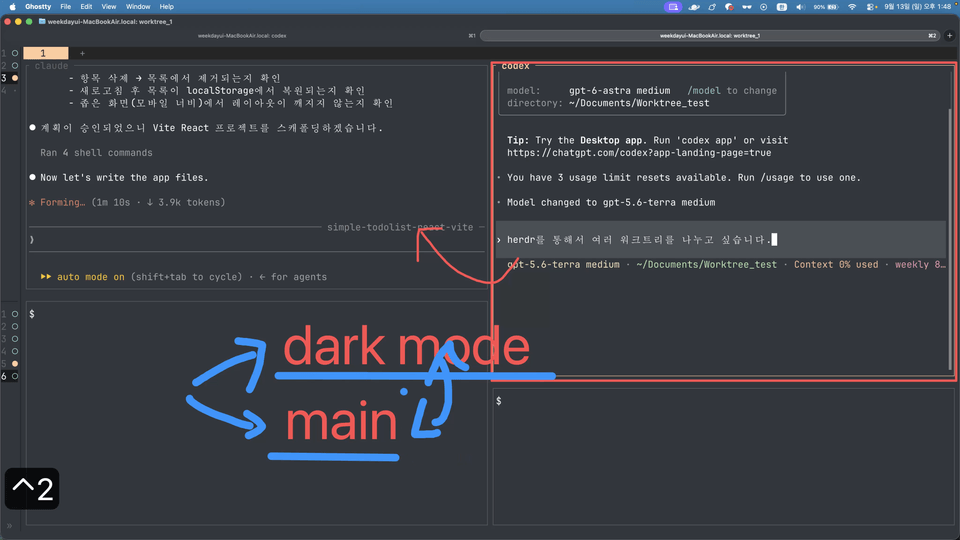Select the 'worktree_1' Ghostty tab

click(x=710, y=36)
